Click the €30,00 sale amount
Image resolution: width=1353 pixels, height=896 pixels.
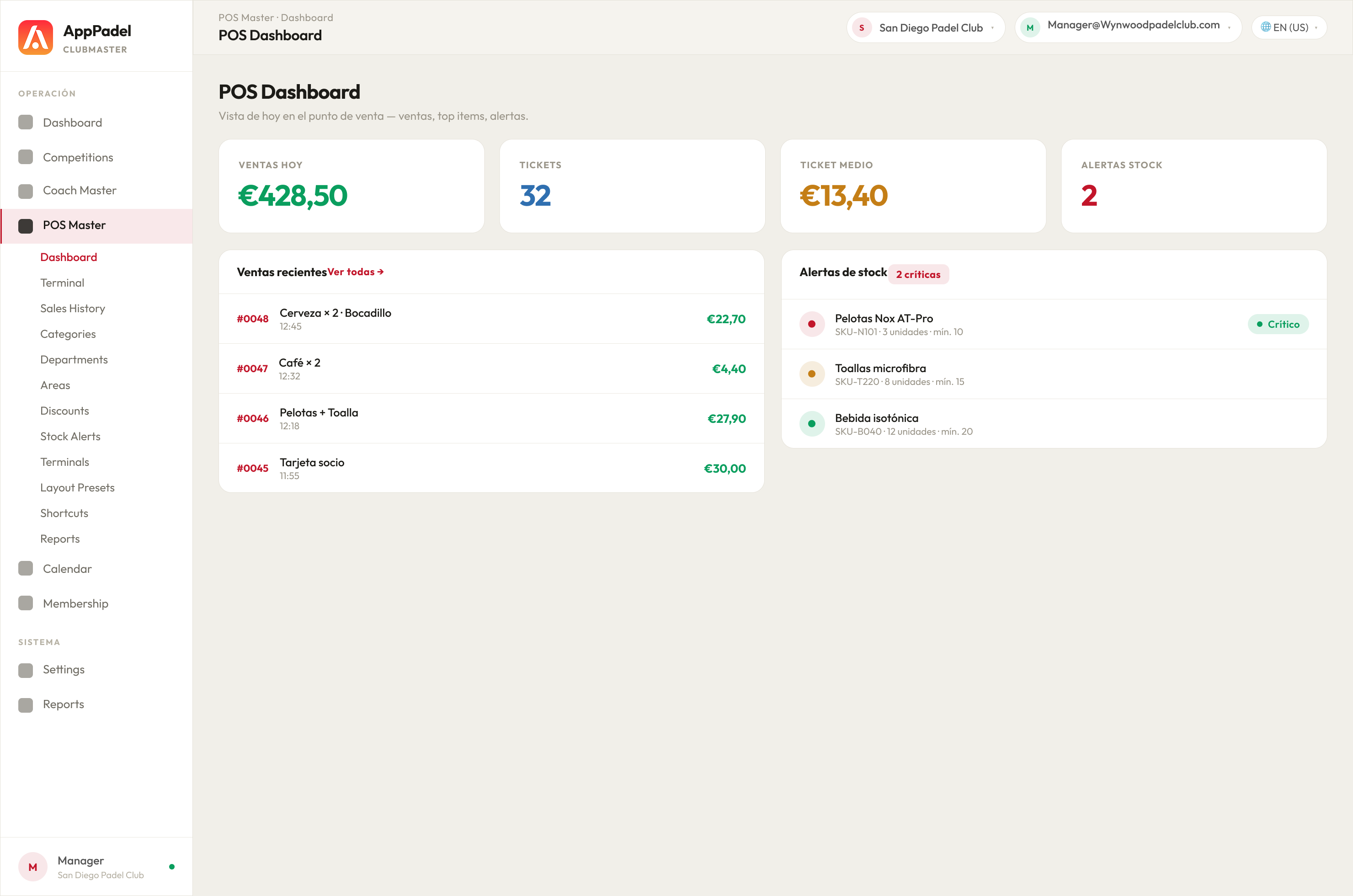[724, 469]
